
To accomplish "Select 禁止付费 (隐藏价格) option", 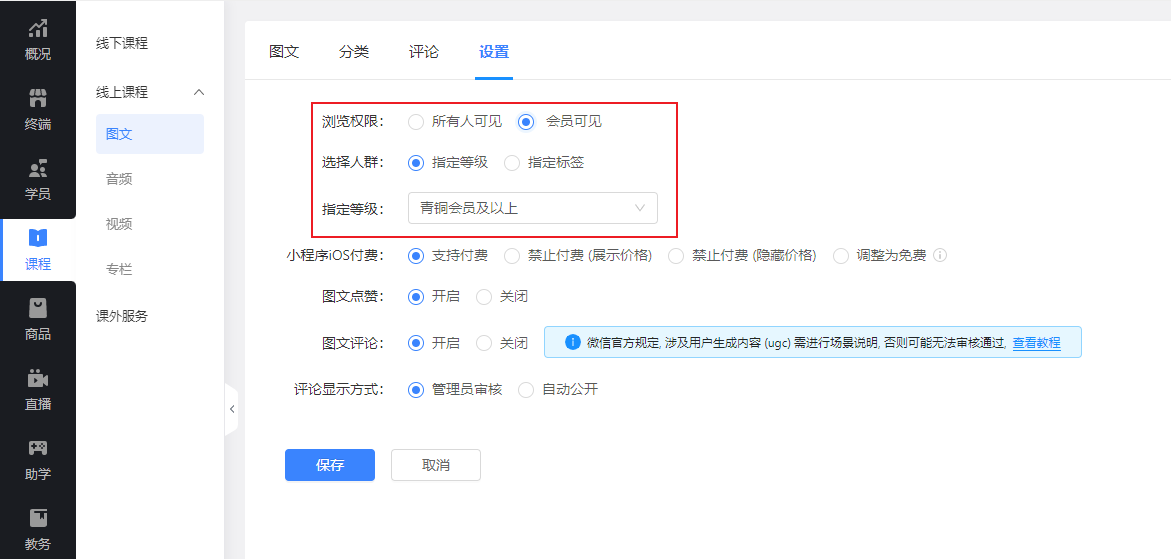I will coord(676,256).
